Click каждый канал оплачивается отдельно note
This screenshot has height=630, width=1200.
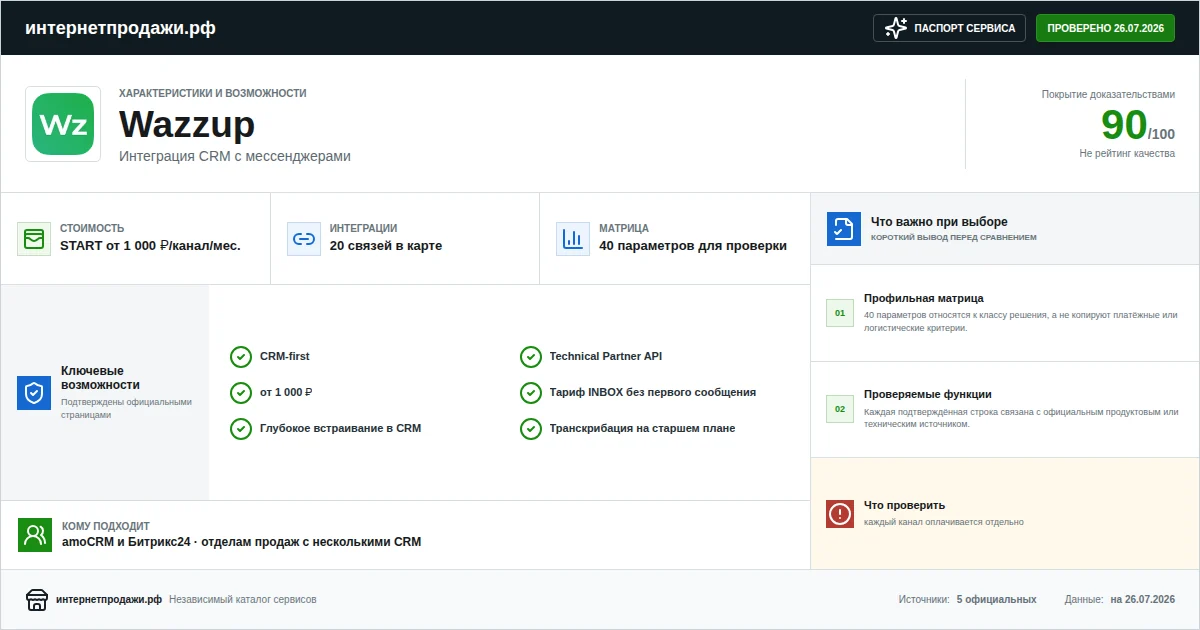click(944, 522)
